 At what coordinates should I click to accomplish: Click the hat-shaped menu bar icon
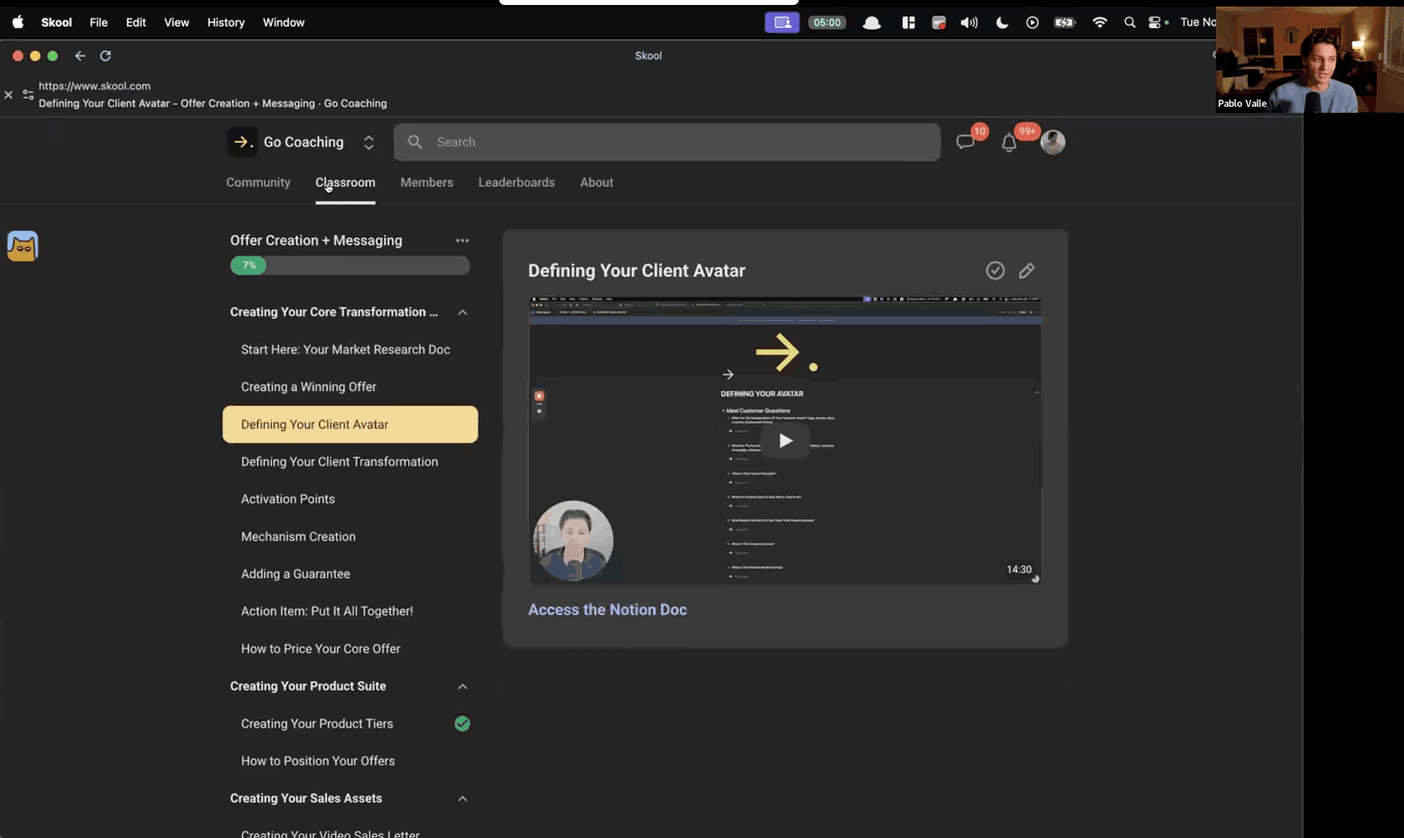(872, 22)
